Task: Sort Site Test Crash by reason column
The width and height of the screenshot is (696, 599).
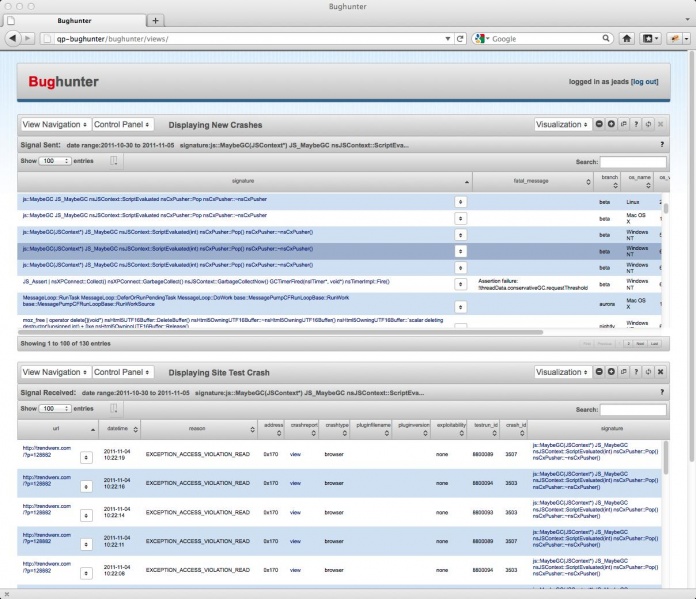Action: [x=199, y=429]
